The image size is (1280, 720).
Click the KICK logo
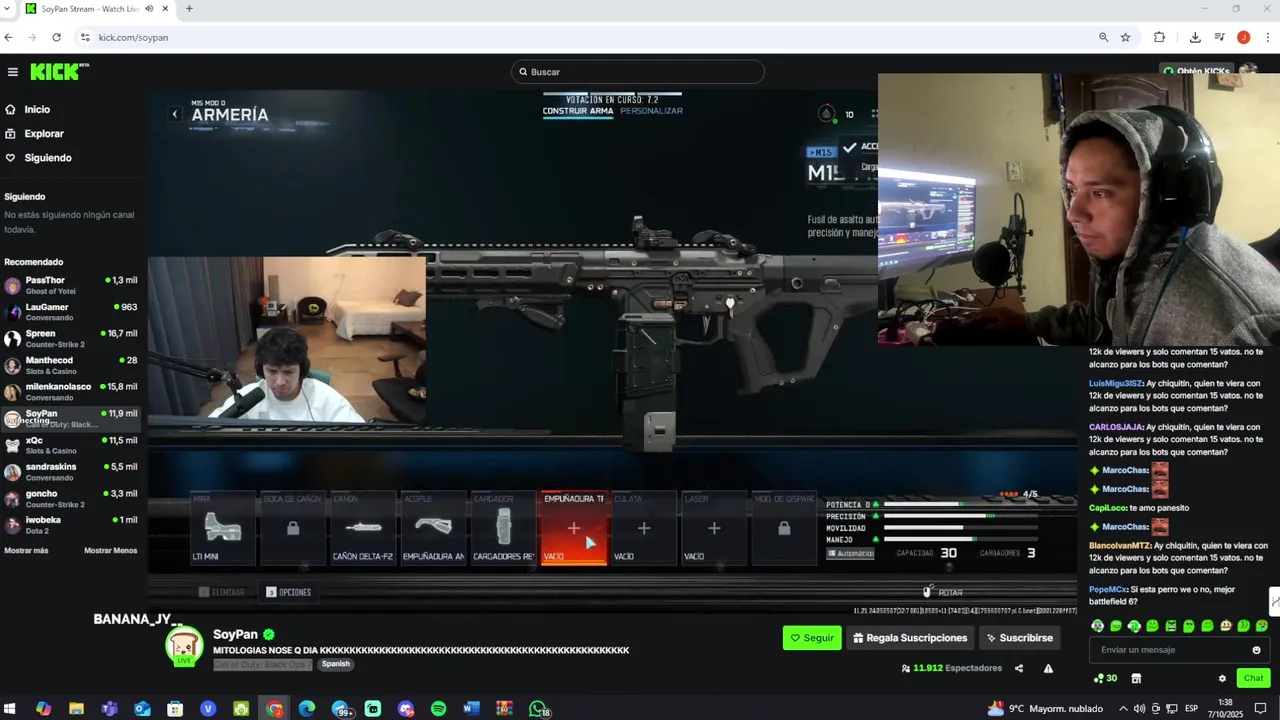point(59,72)
